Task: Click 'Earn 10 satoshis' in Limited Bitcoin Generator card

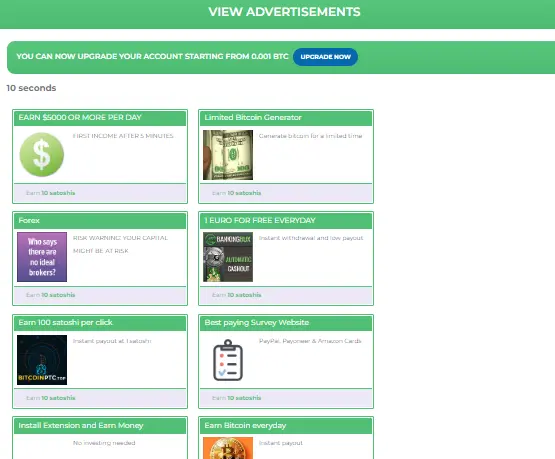Action: click(236, 193)
